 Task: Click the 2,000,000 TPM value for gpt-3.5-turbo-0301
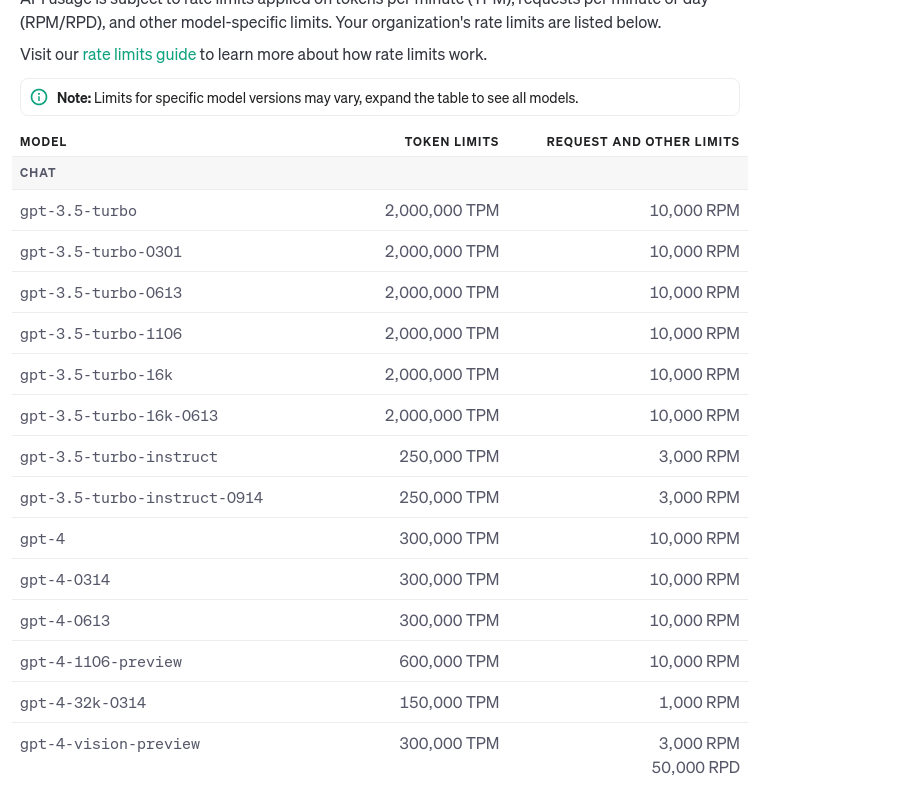click(x=442, y=251)
